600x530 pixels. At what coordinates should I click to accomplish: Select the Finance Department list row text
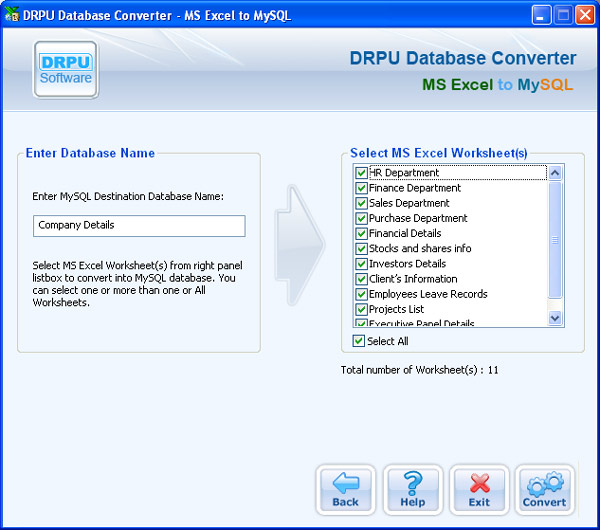coord(415,188)
